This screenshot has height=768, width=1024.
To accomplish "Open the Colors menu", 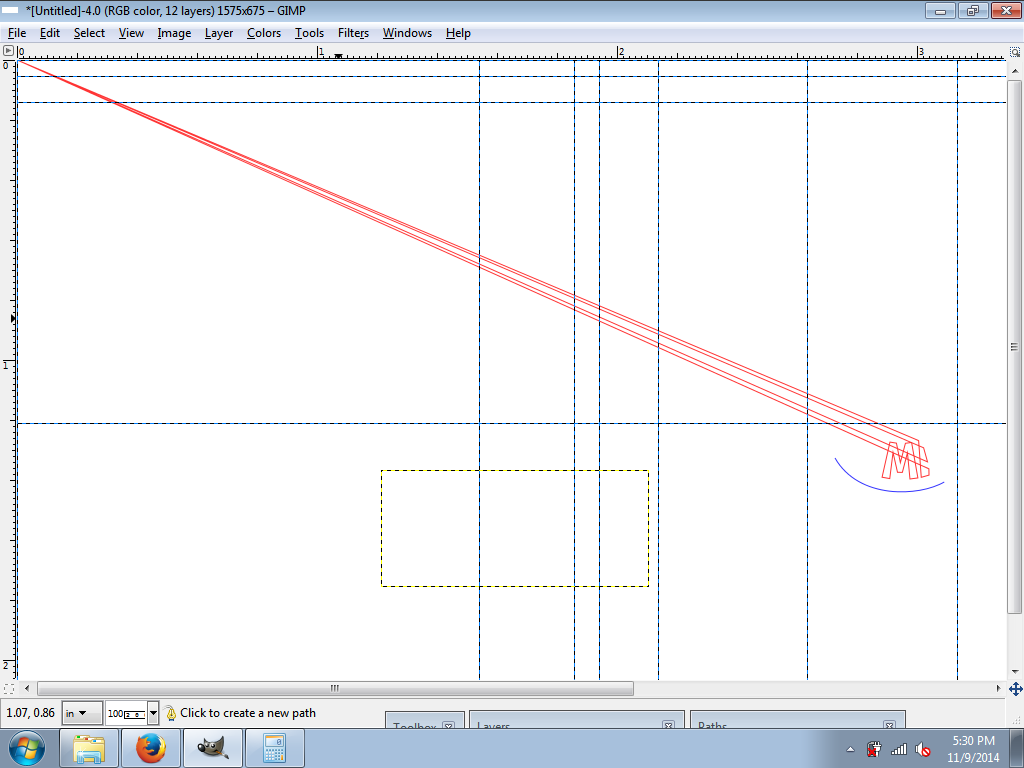I will (264, 33).
